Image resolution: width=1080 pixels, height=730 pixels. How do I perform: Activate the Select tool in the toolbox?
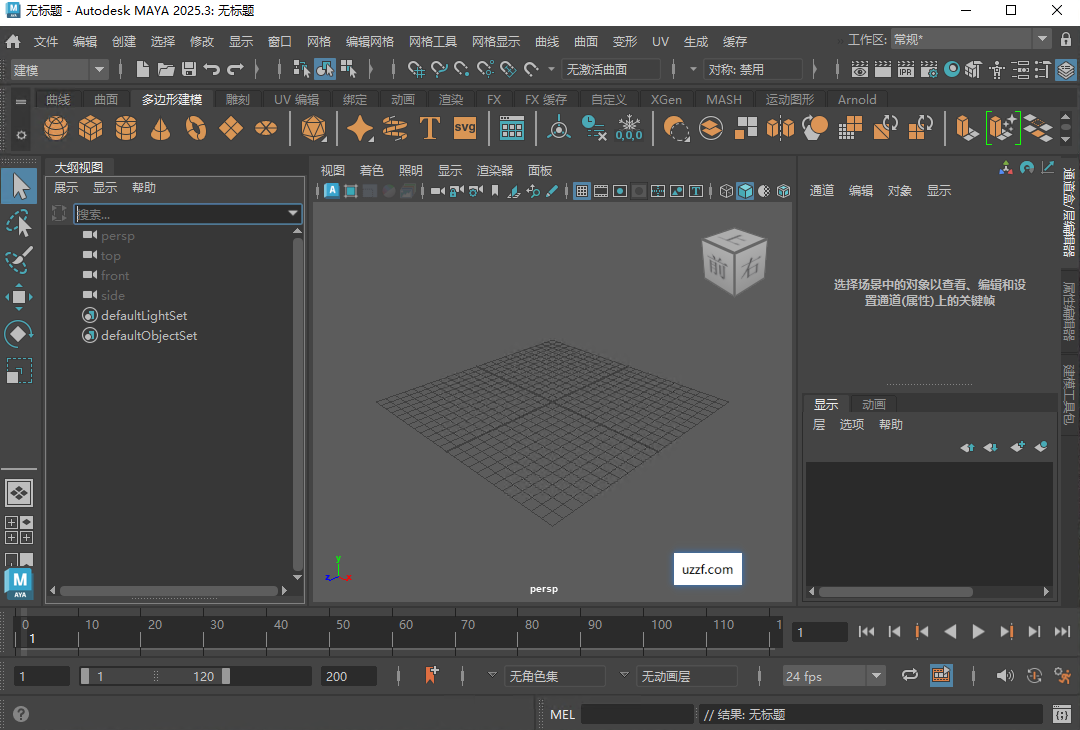(19, 185)
